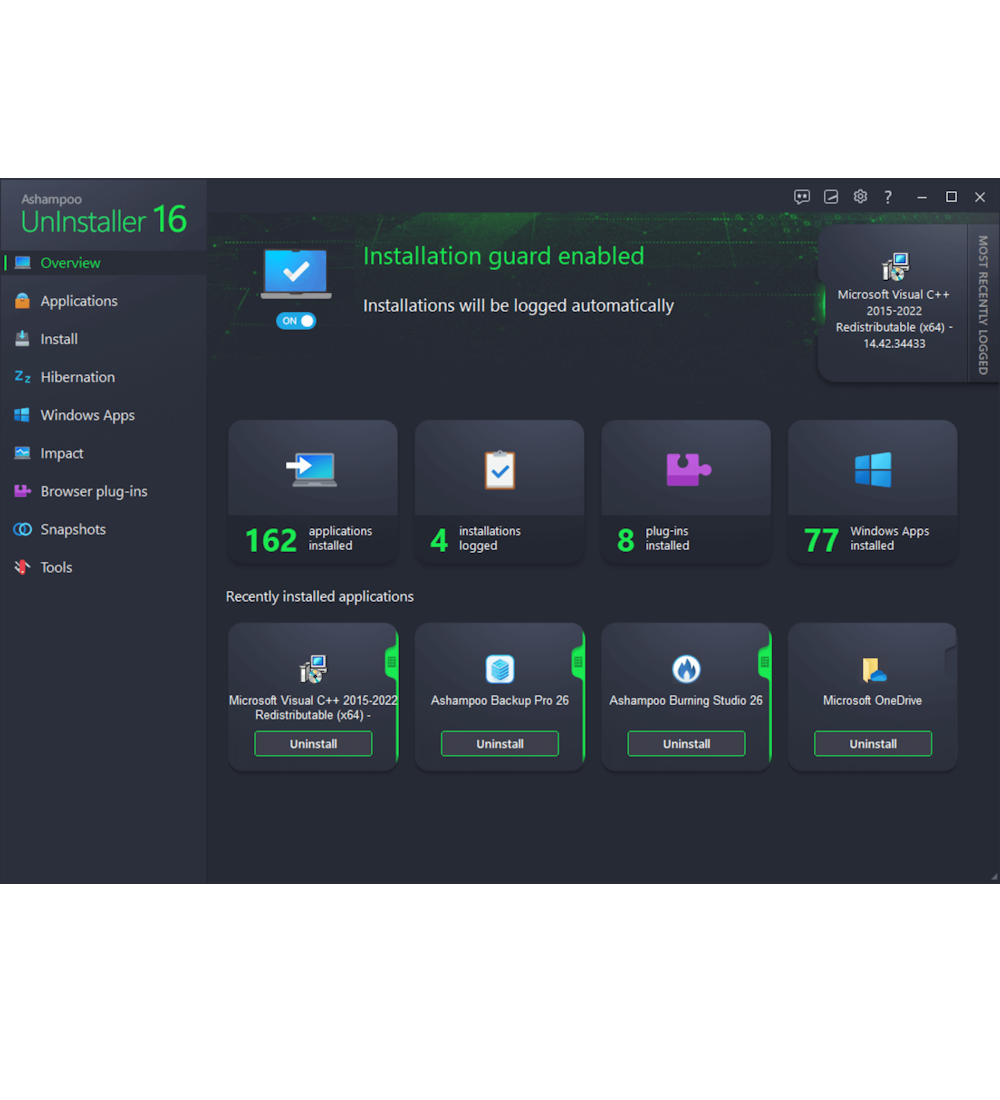Turn off the Installation guard toggle
The image size is (1000, 1100).
tap(296, 321)
